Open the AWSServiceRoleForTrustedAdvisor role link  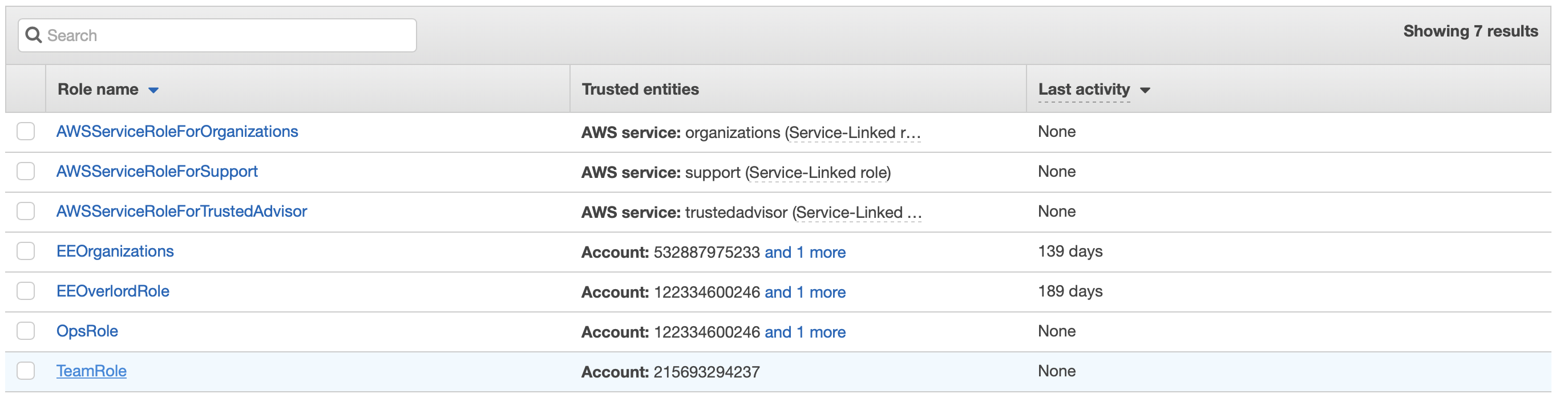pyautogui.click(x=181, y=211)
